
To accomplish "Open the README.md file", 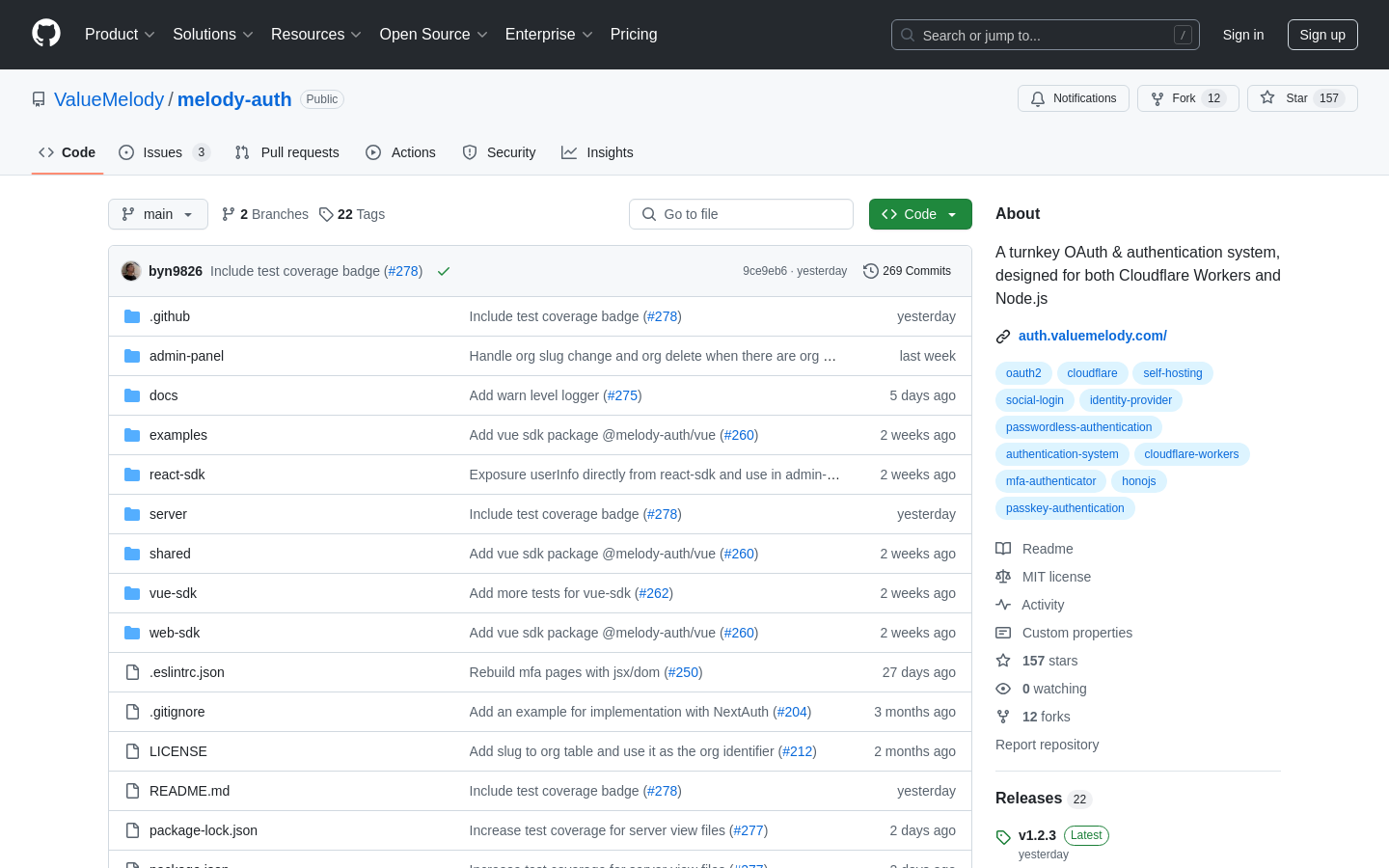I will (x=190, y=791).
